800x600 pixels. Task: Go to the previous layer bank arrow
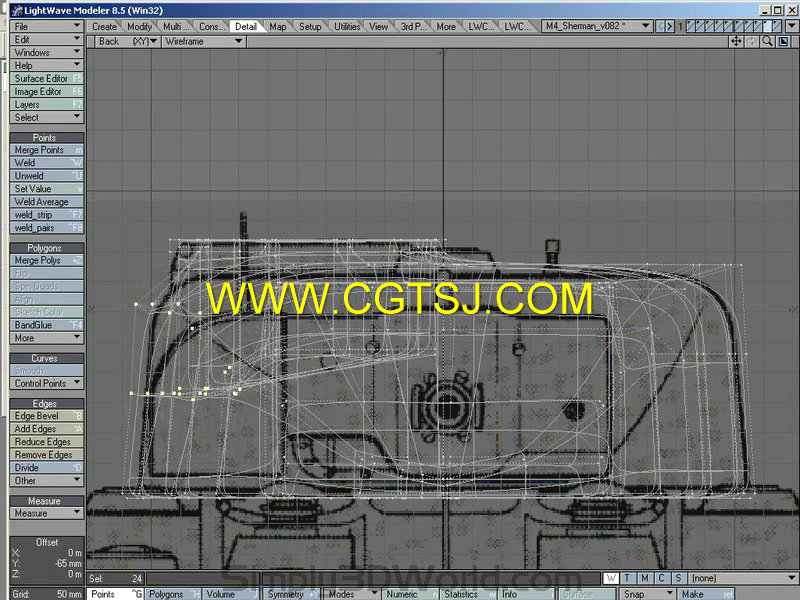(661, 26)
